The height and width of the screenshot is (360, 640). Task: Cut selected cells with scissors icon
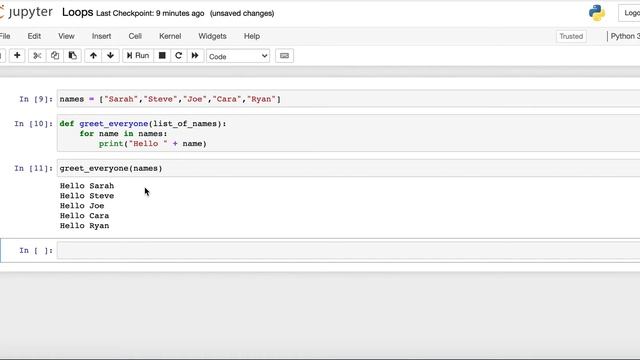pos(37,56)
